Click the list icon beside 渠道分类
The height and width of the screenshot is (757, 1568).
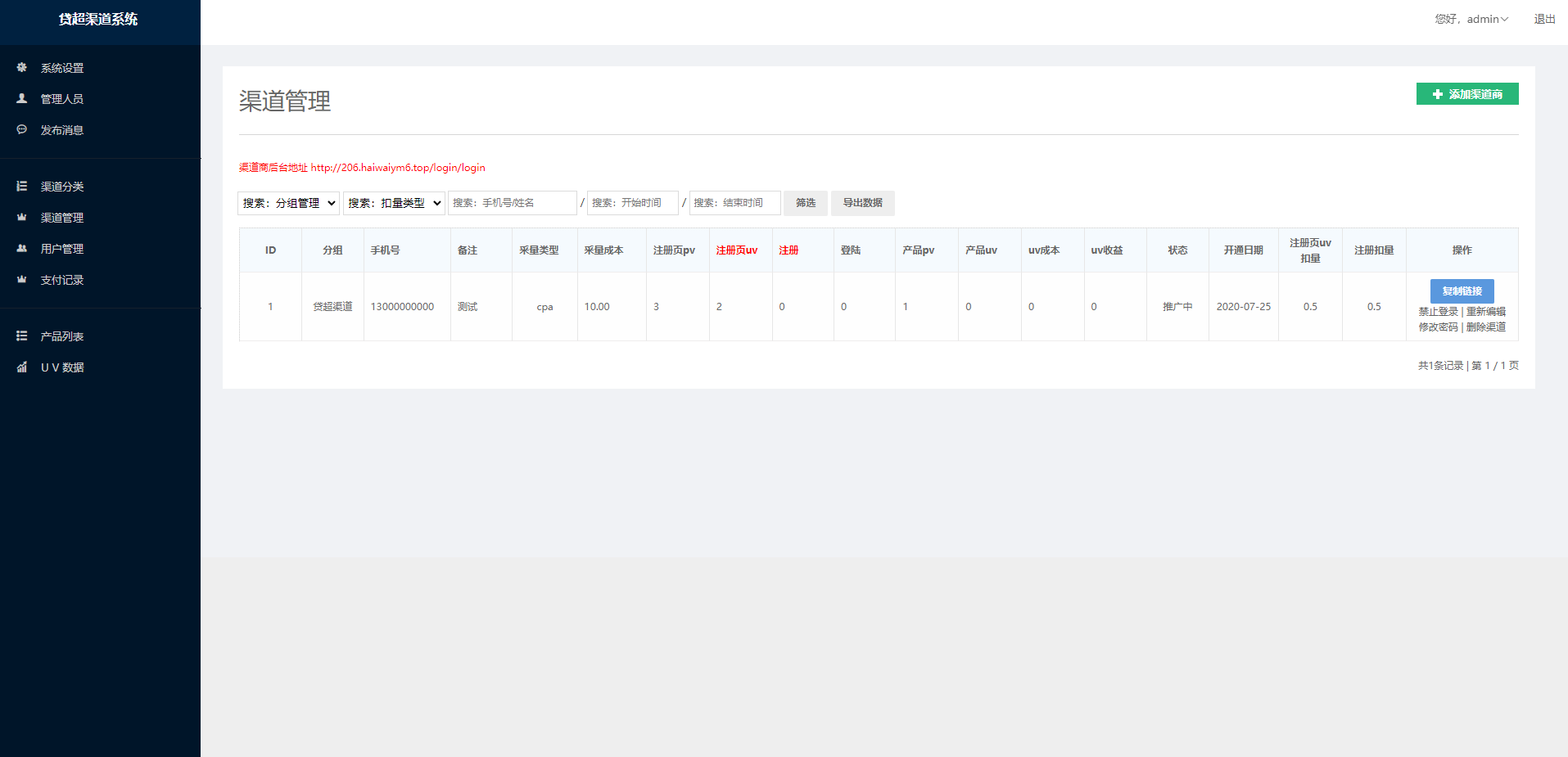[22, 187]
